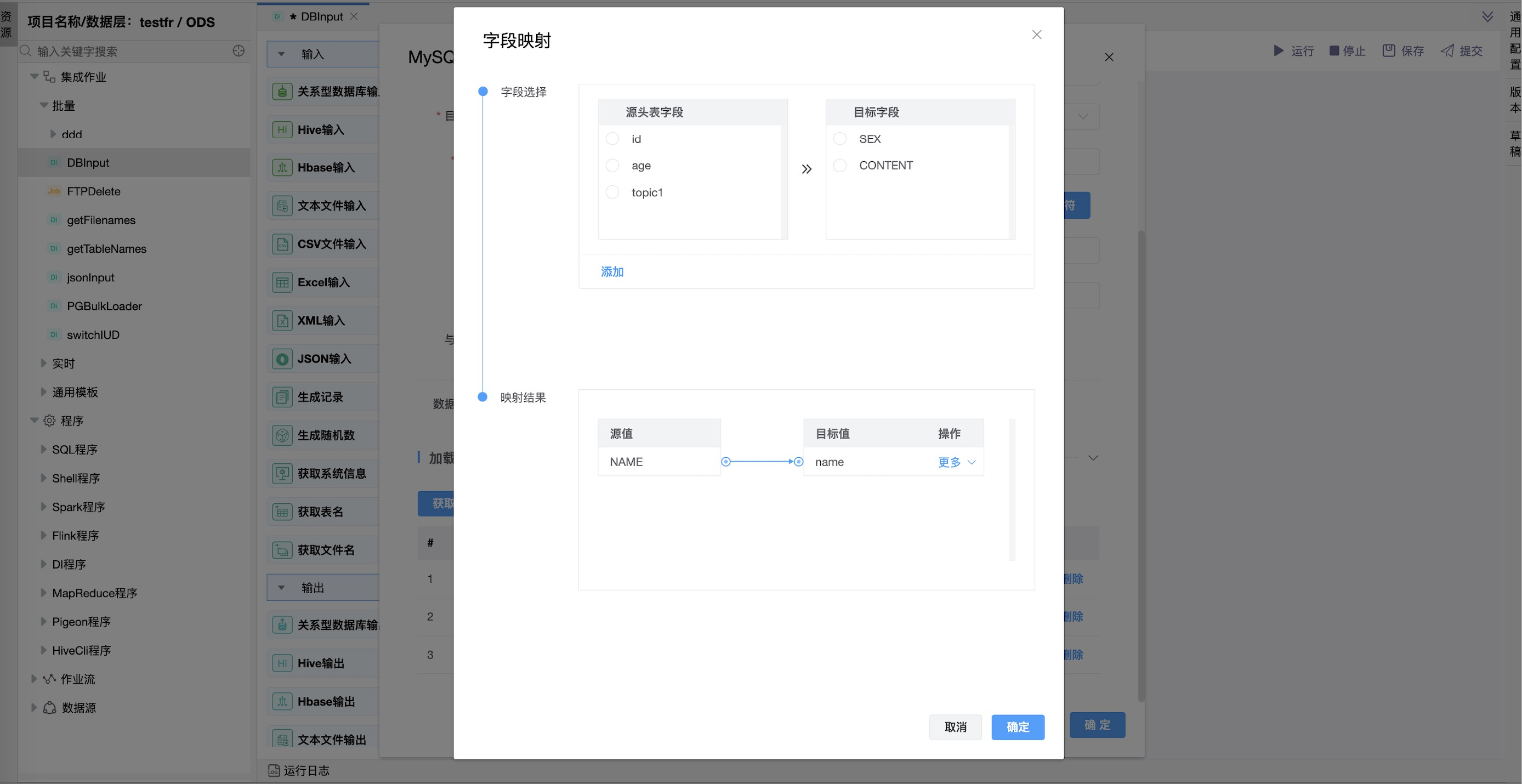Click the 取消 button in the dialog

pos(955,726)
